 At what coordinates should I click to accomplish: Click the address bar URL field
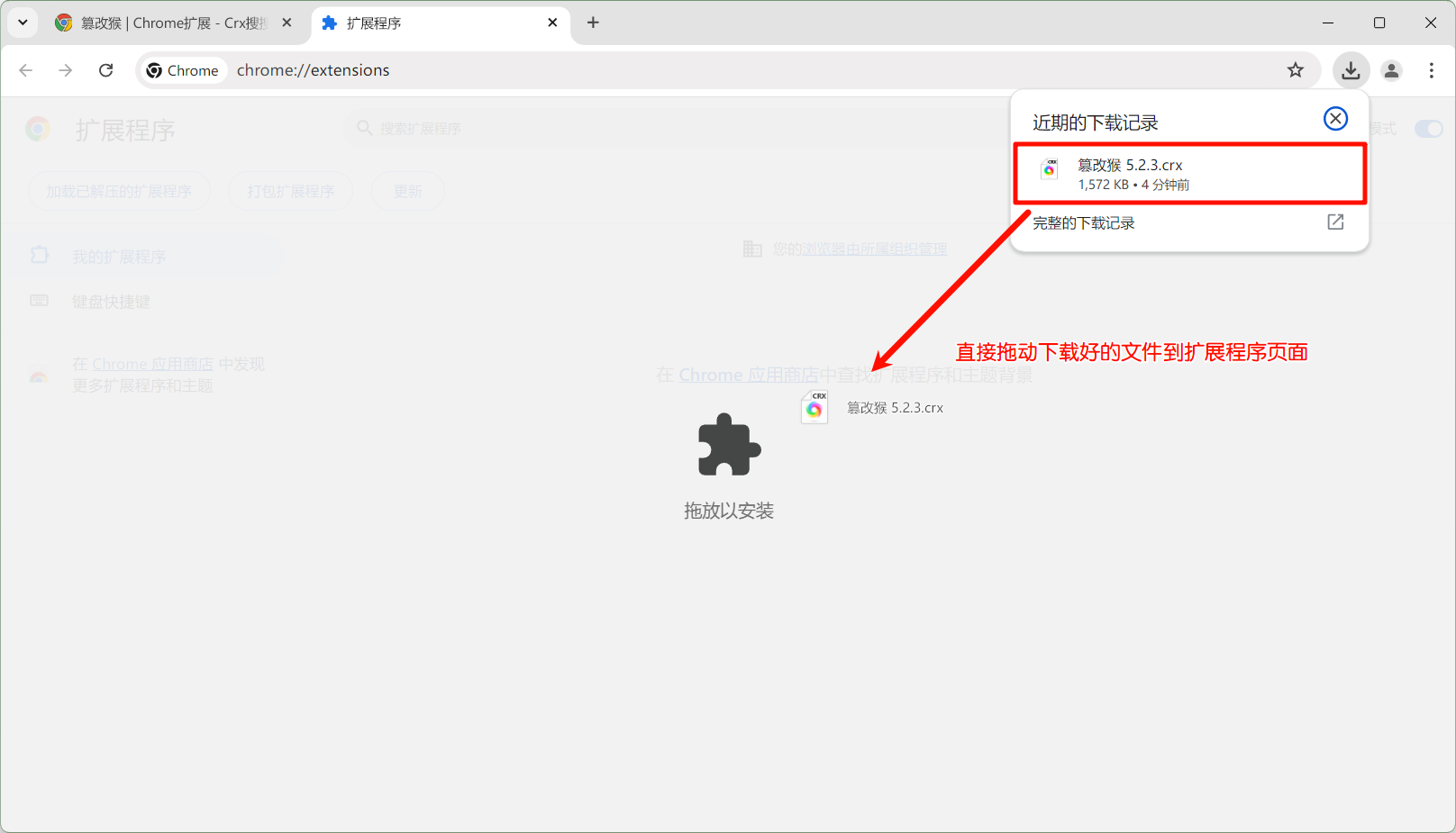click(x=721, y=70)
